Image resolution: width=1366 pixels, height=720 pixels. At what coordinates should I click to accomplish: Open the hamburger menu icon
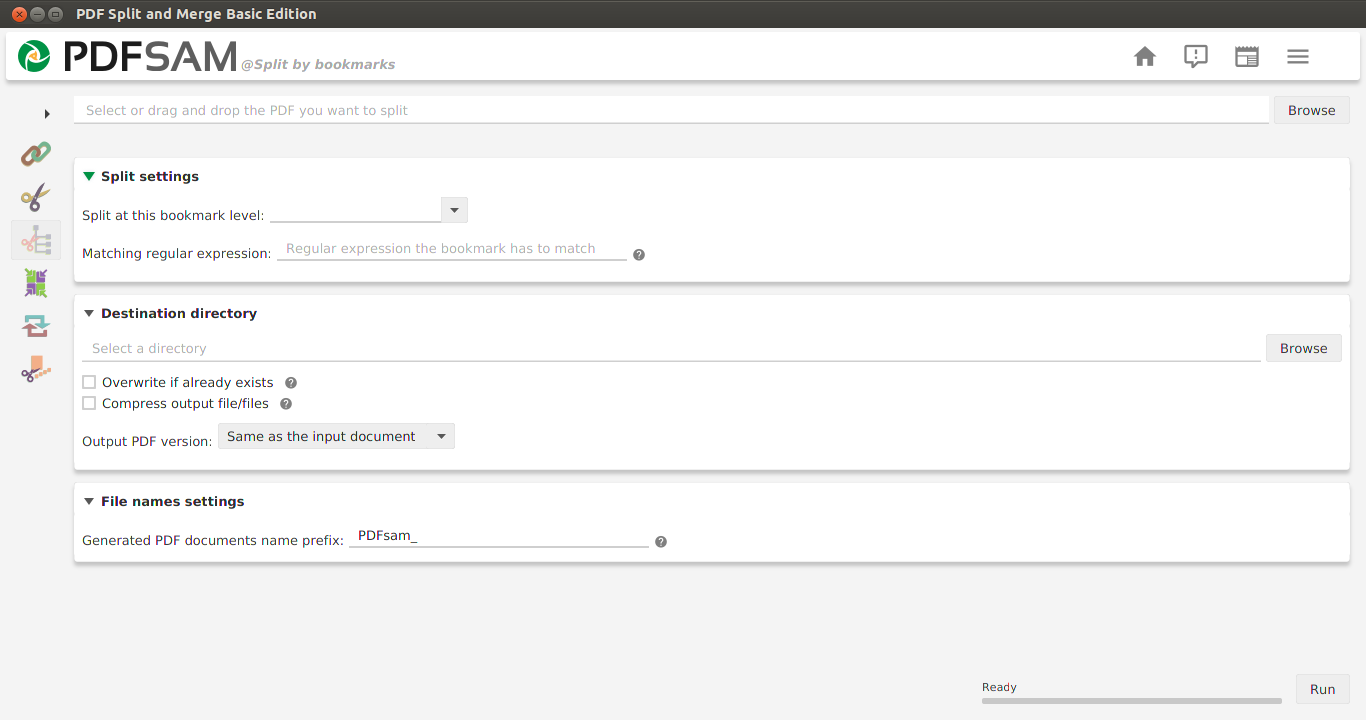(1298, 57)
